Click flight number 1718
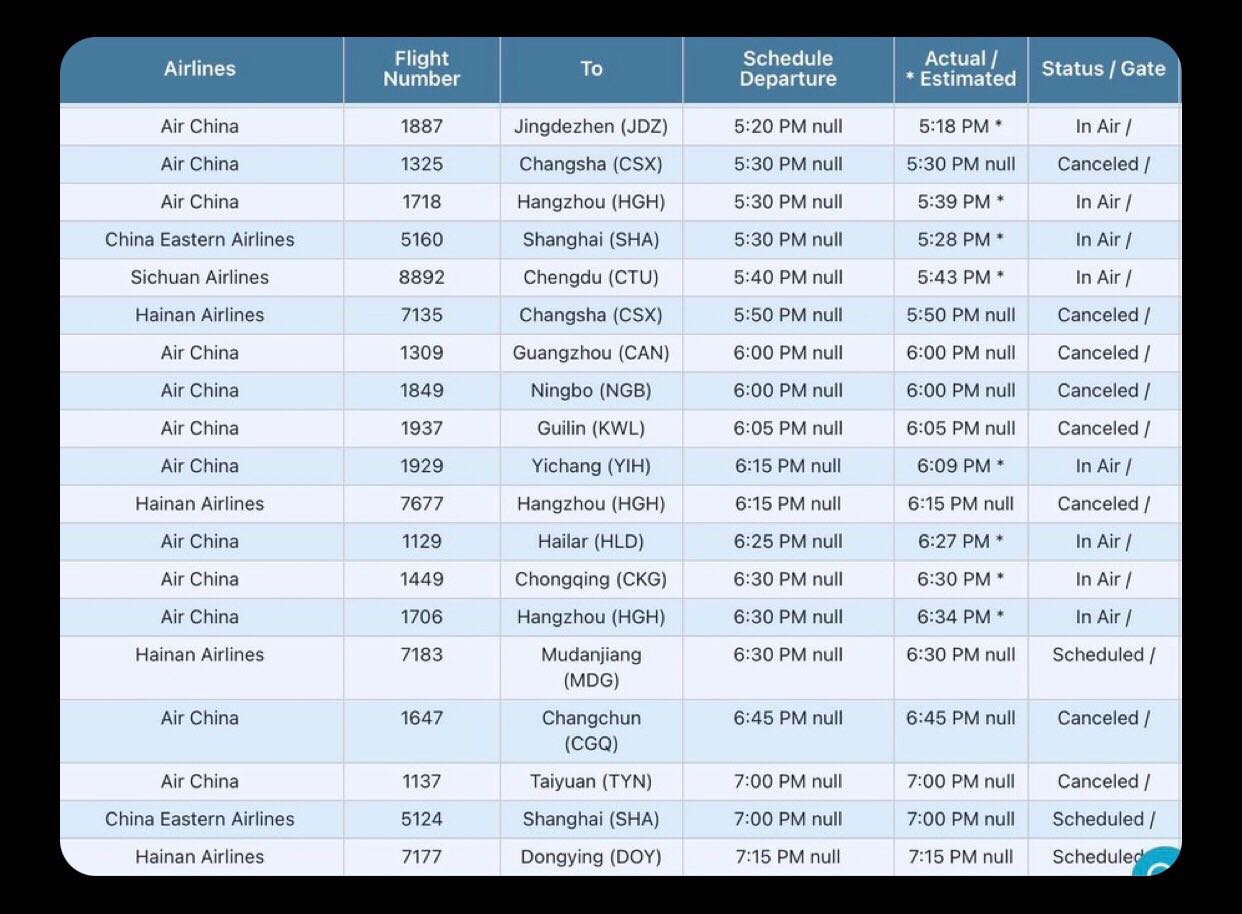 coord(421,202)
